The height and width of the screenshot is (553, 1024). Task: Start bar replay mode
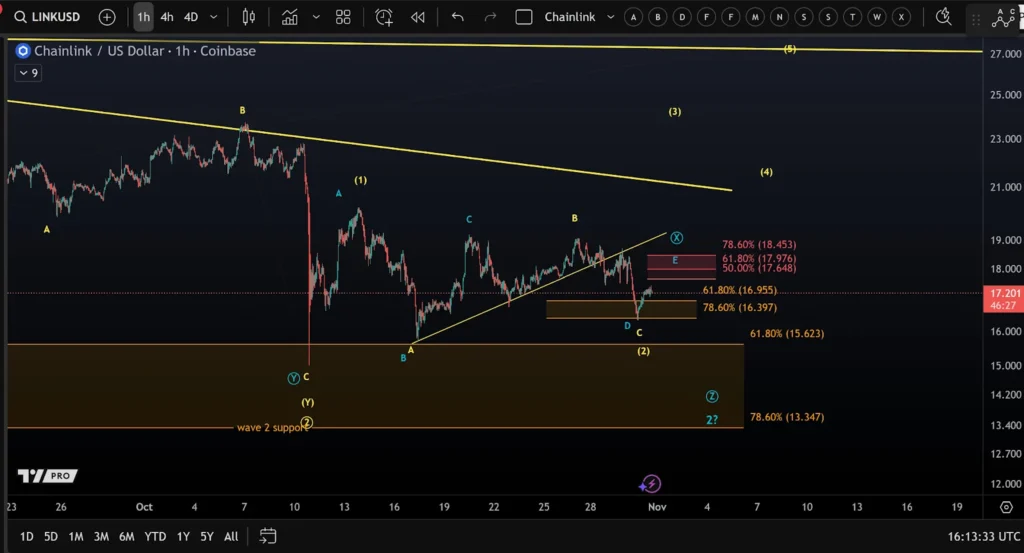[x=417, y=17]
